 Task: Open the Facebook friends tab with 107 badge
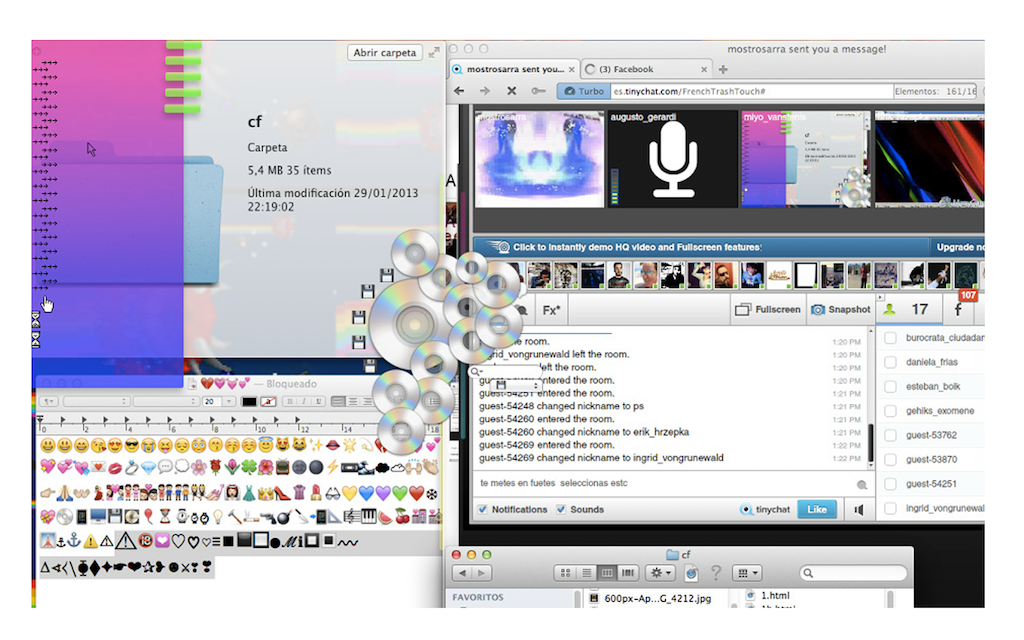pyautogui.click(x=959, y=310)
